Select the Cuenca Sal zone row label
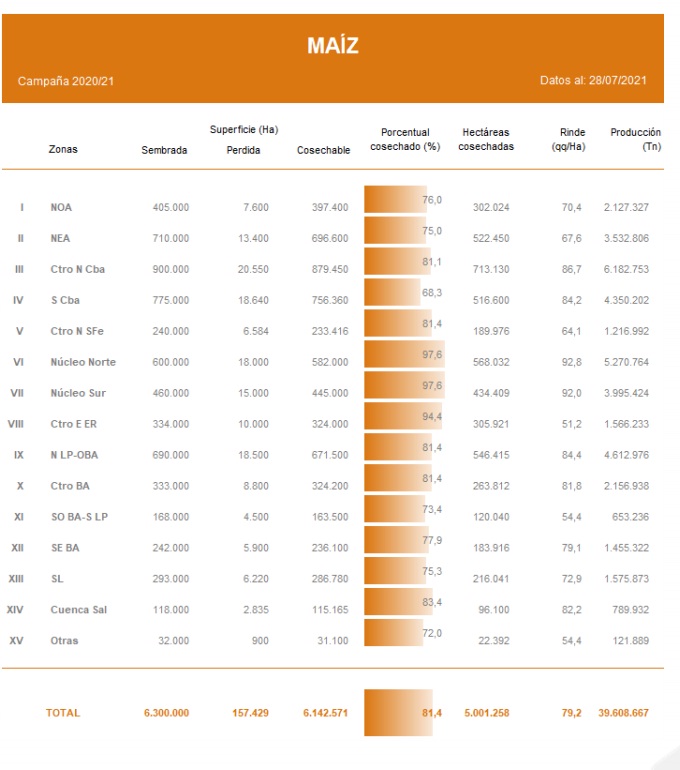680x770 pixels. [78, 610]
